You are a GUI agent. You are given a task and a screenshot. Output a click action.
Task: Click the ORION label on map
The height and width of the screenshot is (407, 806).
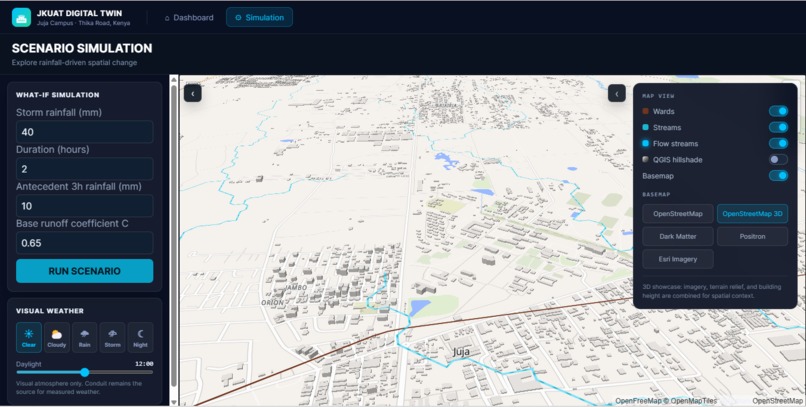[272, 303]
